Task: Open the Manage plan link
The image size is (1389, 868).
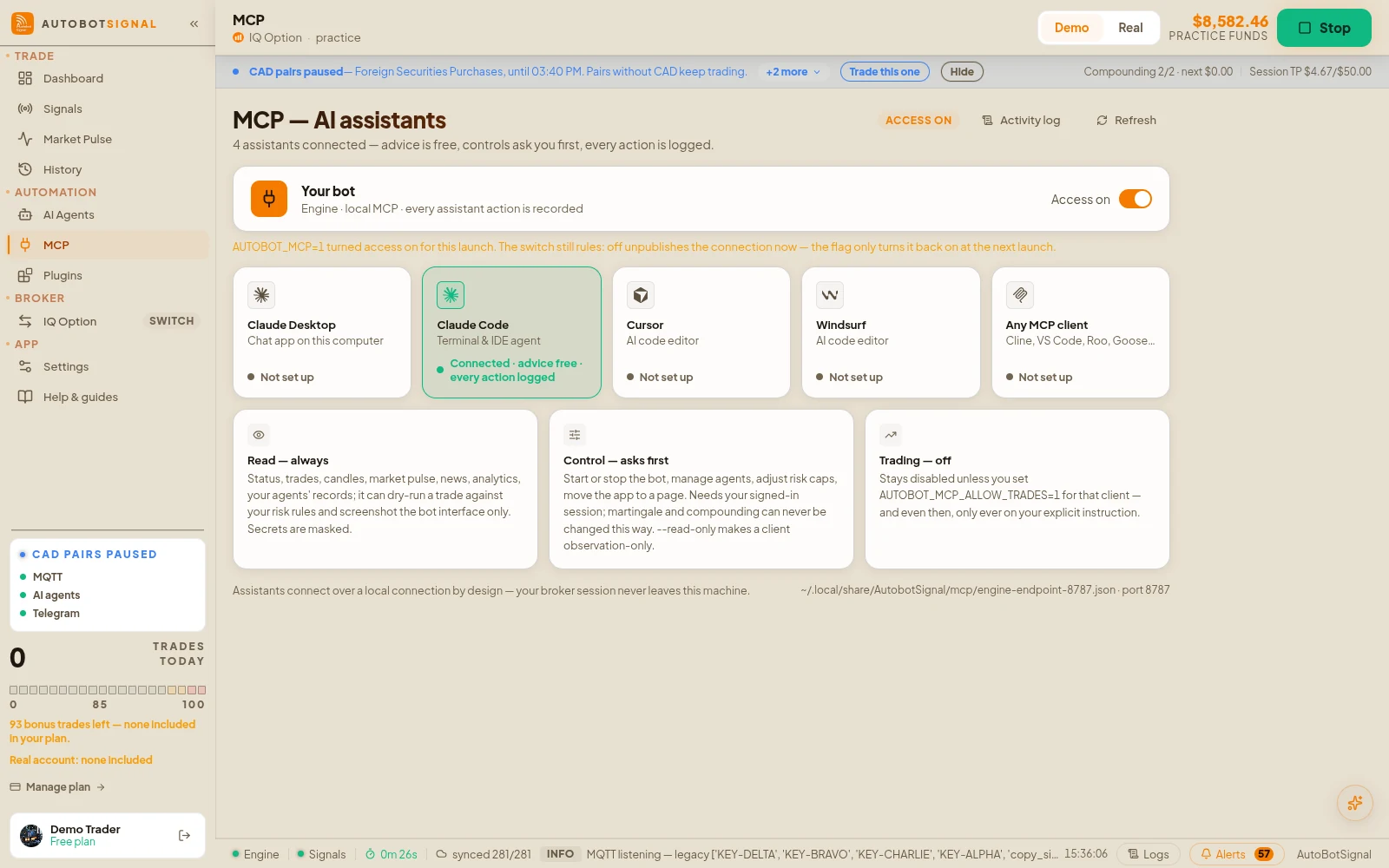Action: point(58,787)
